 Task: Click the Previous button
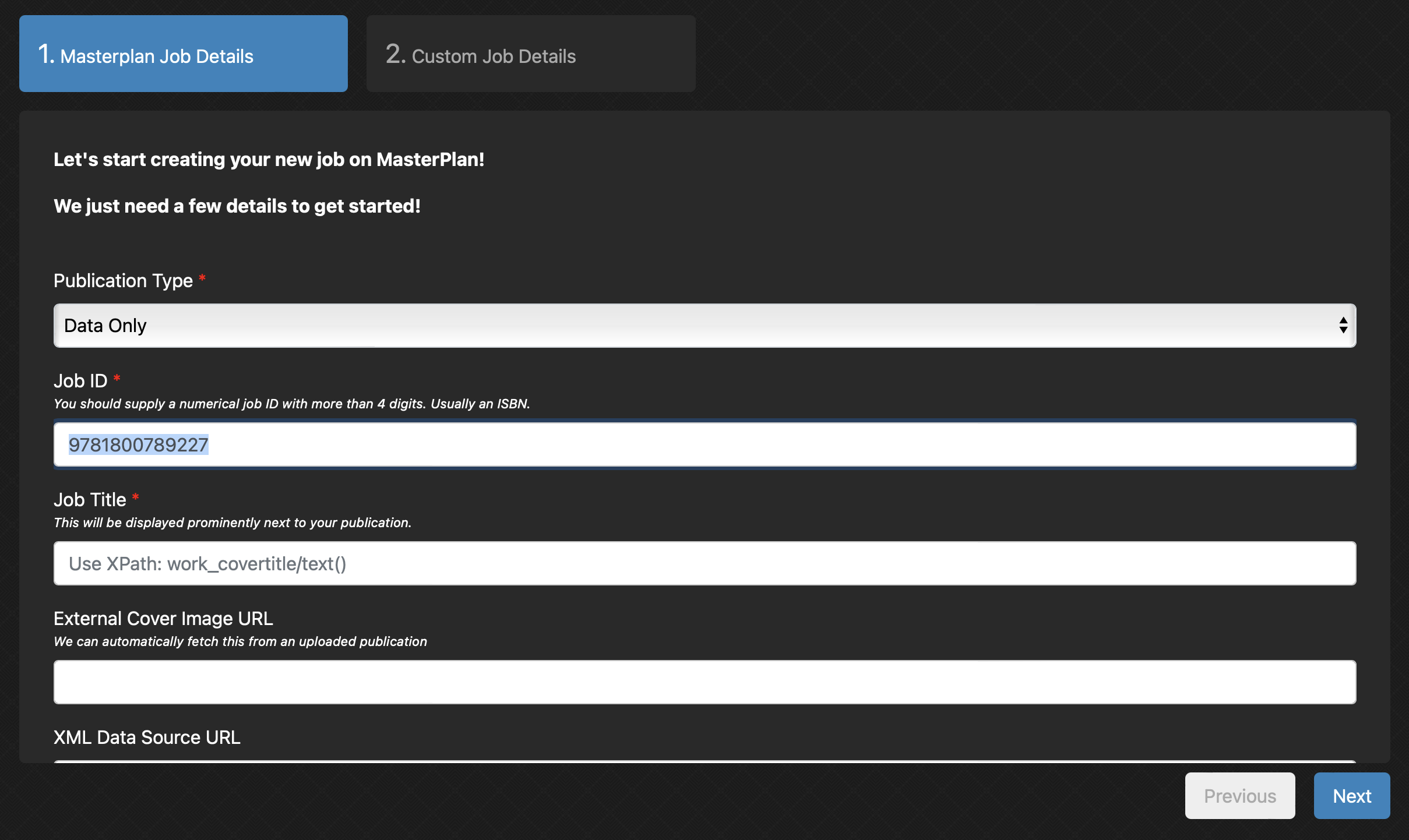coord(1240,796)
